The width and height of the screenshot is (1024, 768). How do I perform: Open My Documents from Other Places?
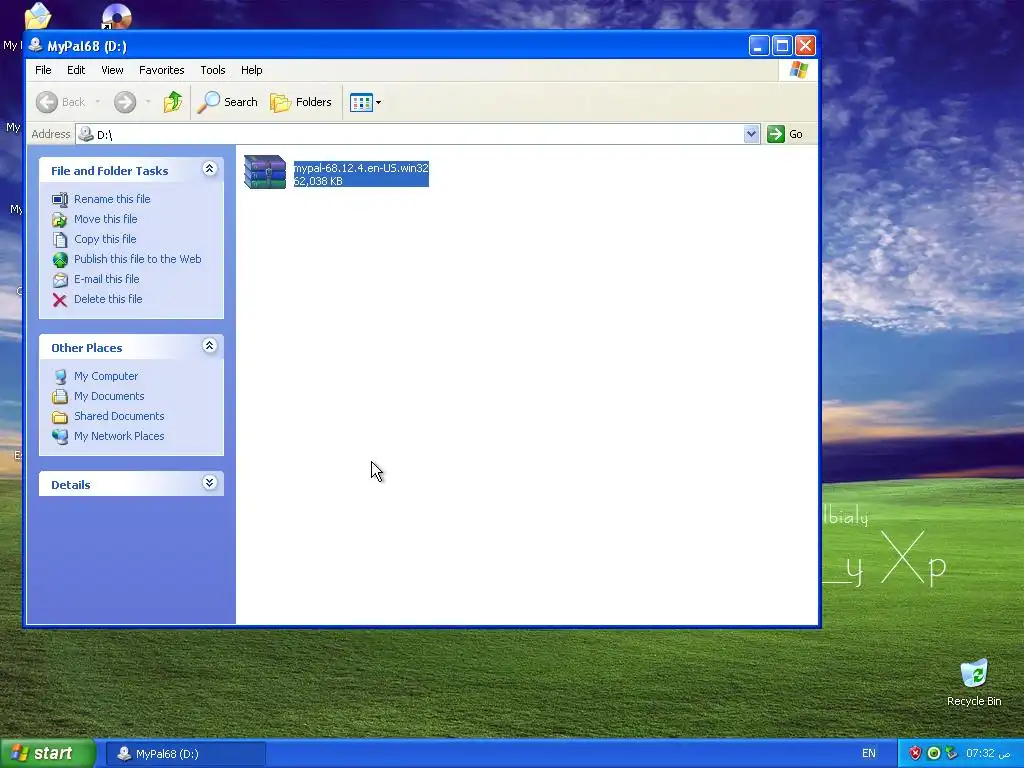(x=109, y=396)
